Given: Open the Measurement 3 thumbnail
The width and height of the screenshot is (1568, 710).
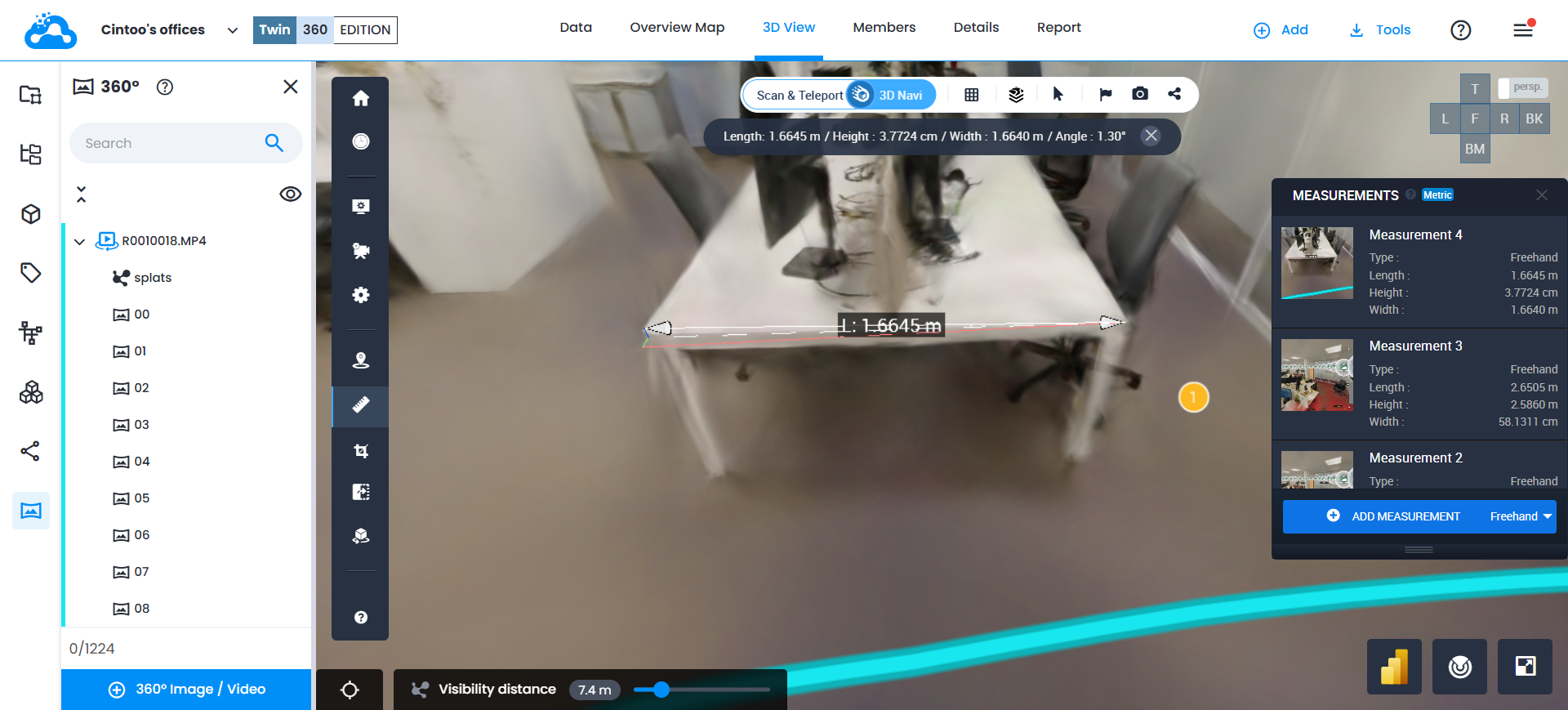Looking at the screenshot, I should 1317,375.
